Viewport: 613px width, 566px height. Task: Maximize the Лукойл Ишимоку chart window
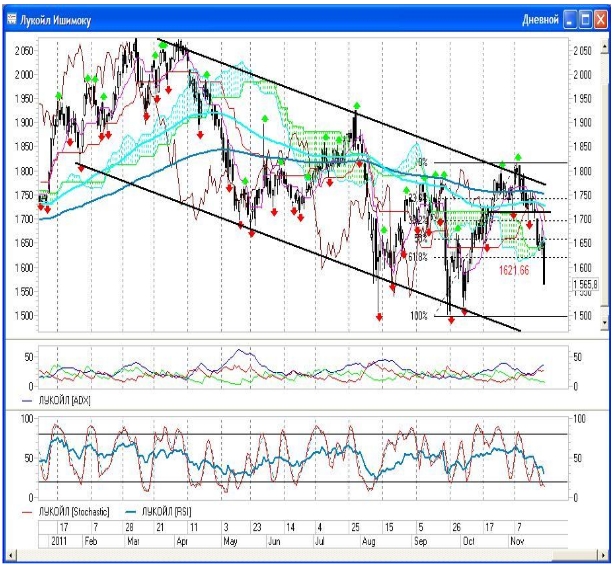[x=585, y=20]
